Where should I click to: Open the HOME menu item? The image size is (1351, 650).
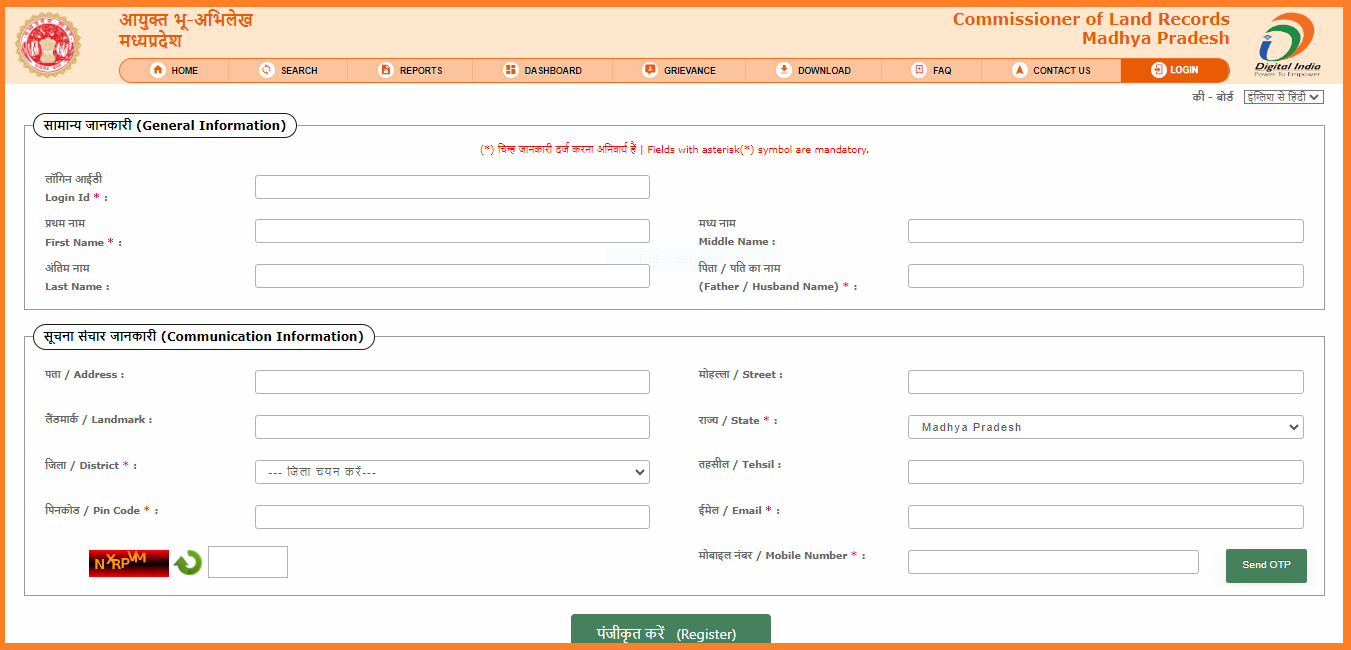tap(174, 70)
